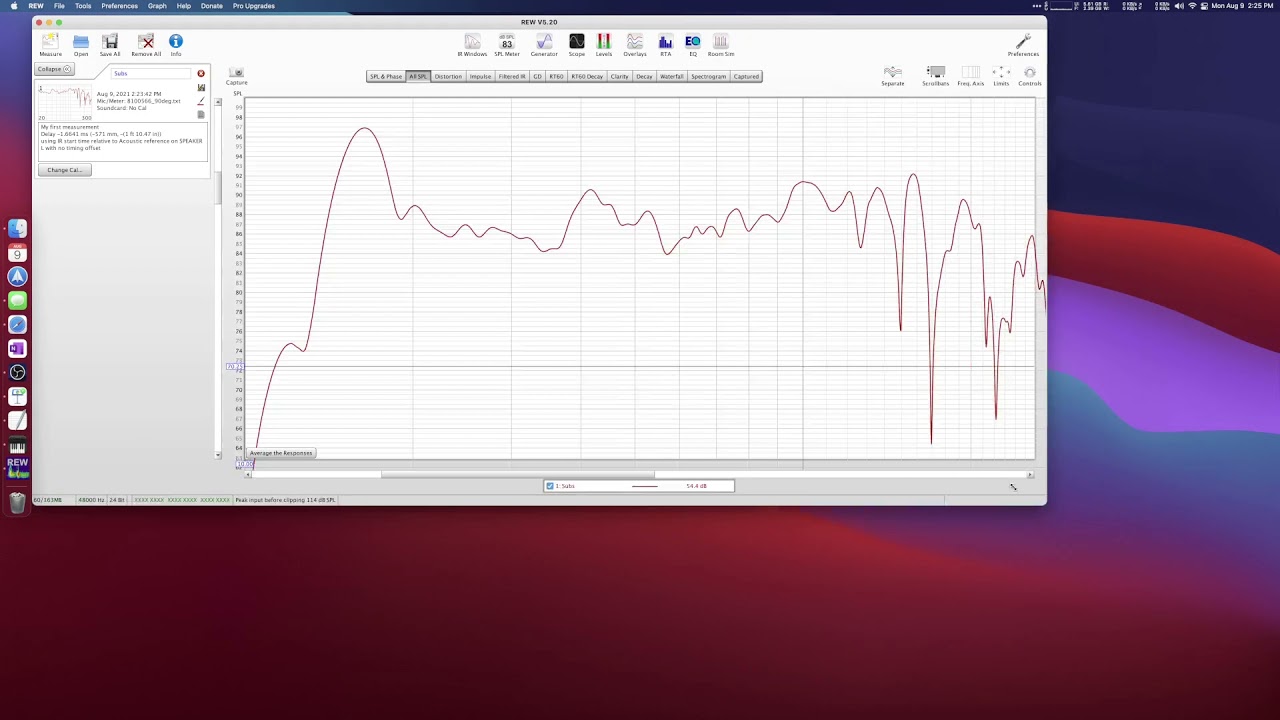Screen dimensions: 1280x720
Task: Open the File menu
Action: [59, 6]
